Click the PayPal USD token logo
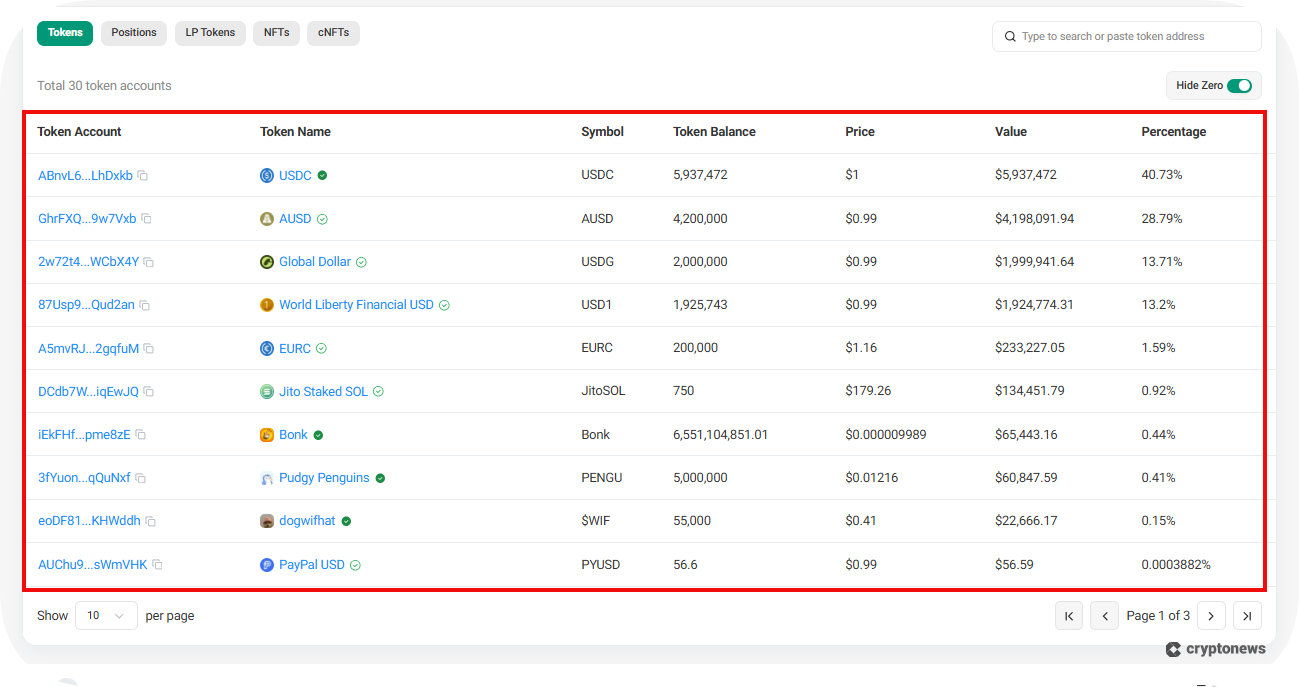 coord(266,564)
